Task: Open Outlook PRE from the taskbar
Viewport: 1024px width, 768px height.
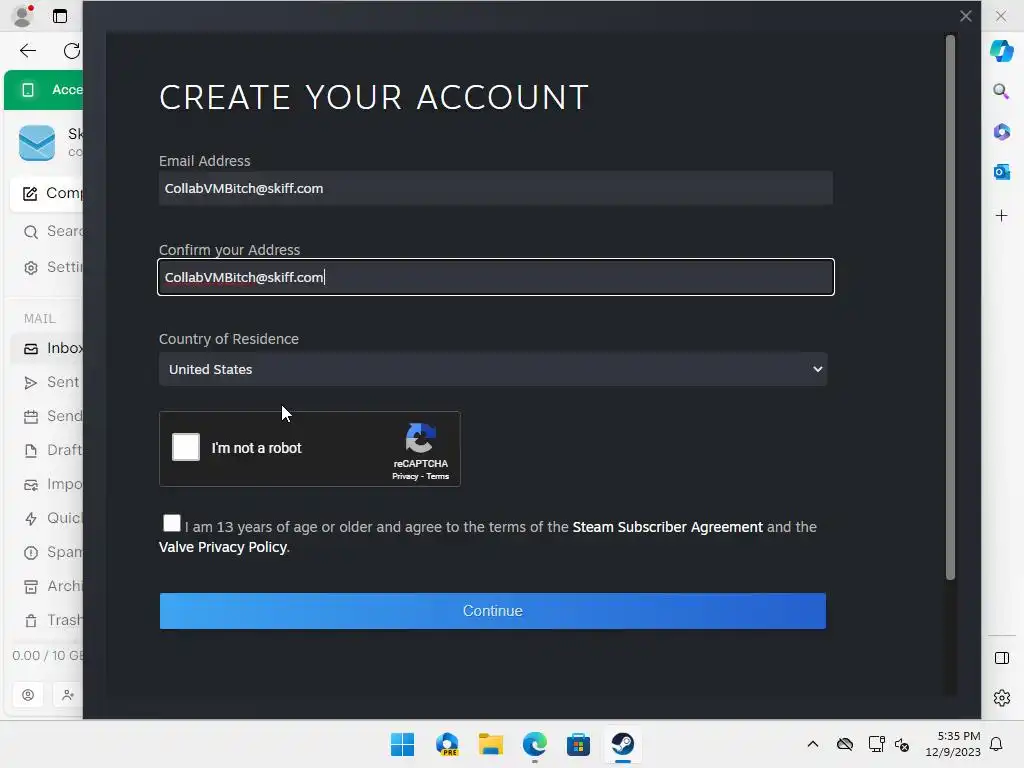Action: pyautogui.click(x=447, y=744)
